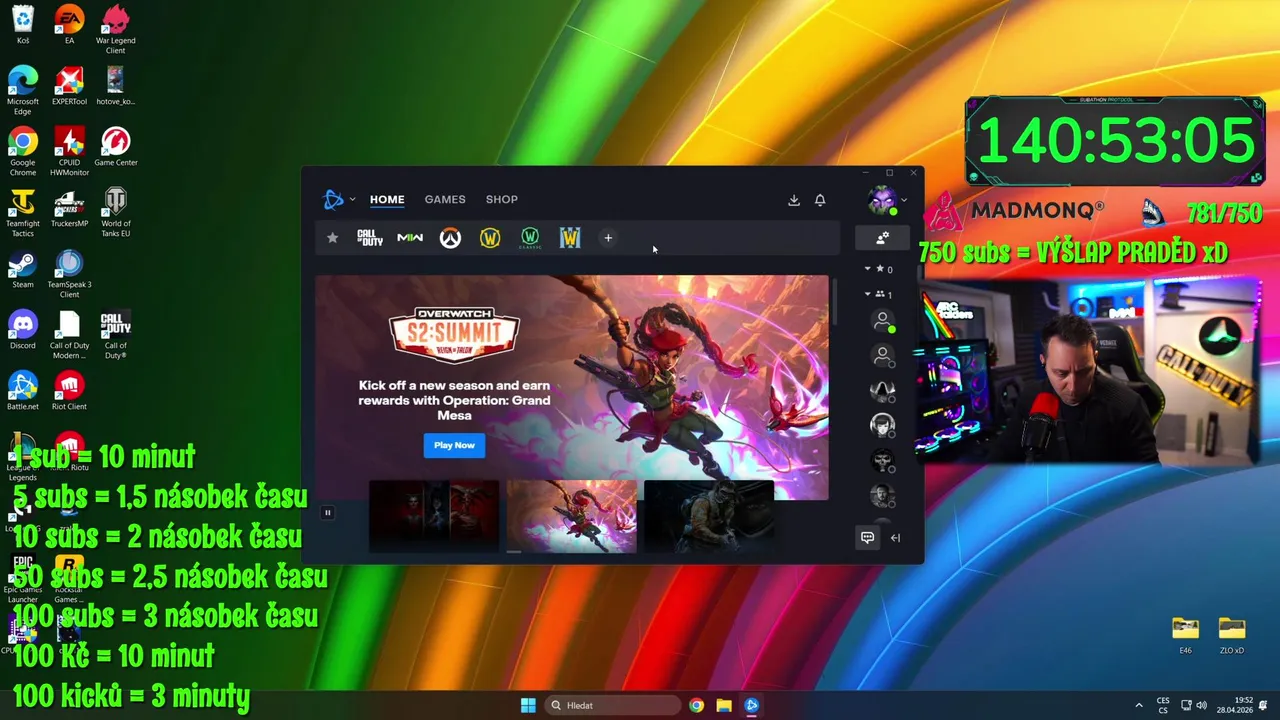Switch to the HOME tab
Screen dimensions: 1280x720
tap(387, 199)
